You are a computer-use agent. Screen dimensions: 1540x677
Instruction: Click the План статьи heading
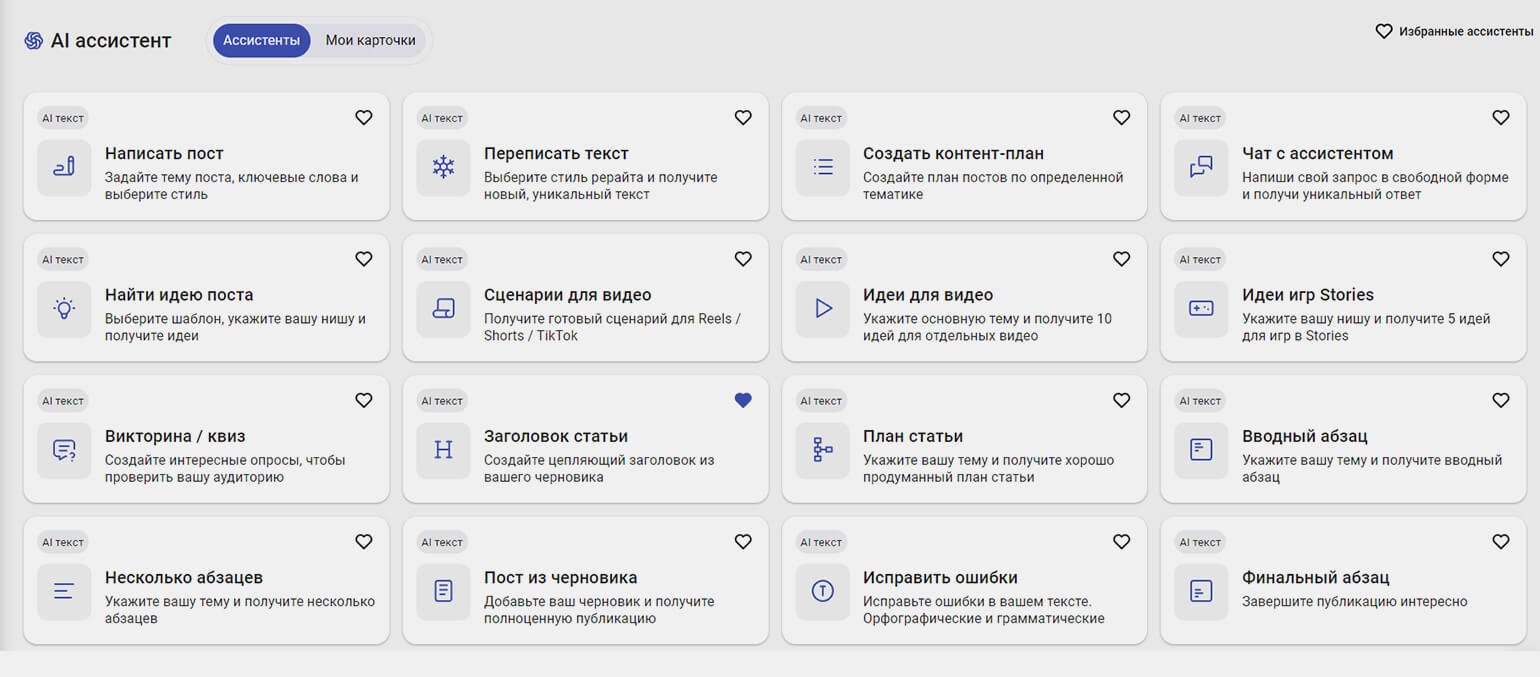pyautogui.click(x=913, y=436)
